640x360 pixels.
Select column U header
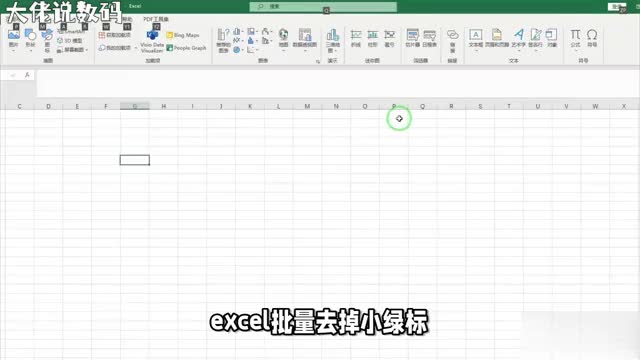coord(538,106)
